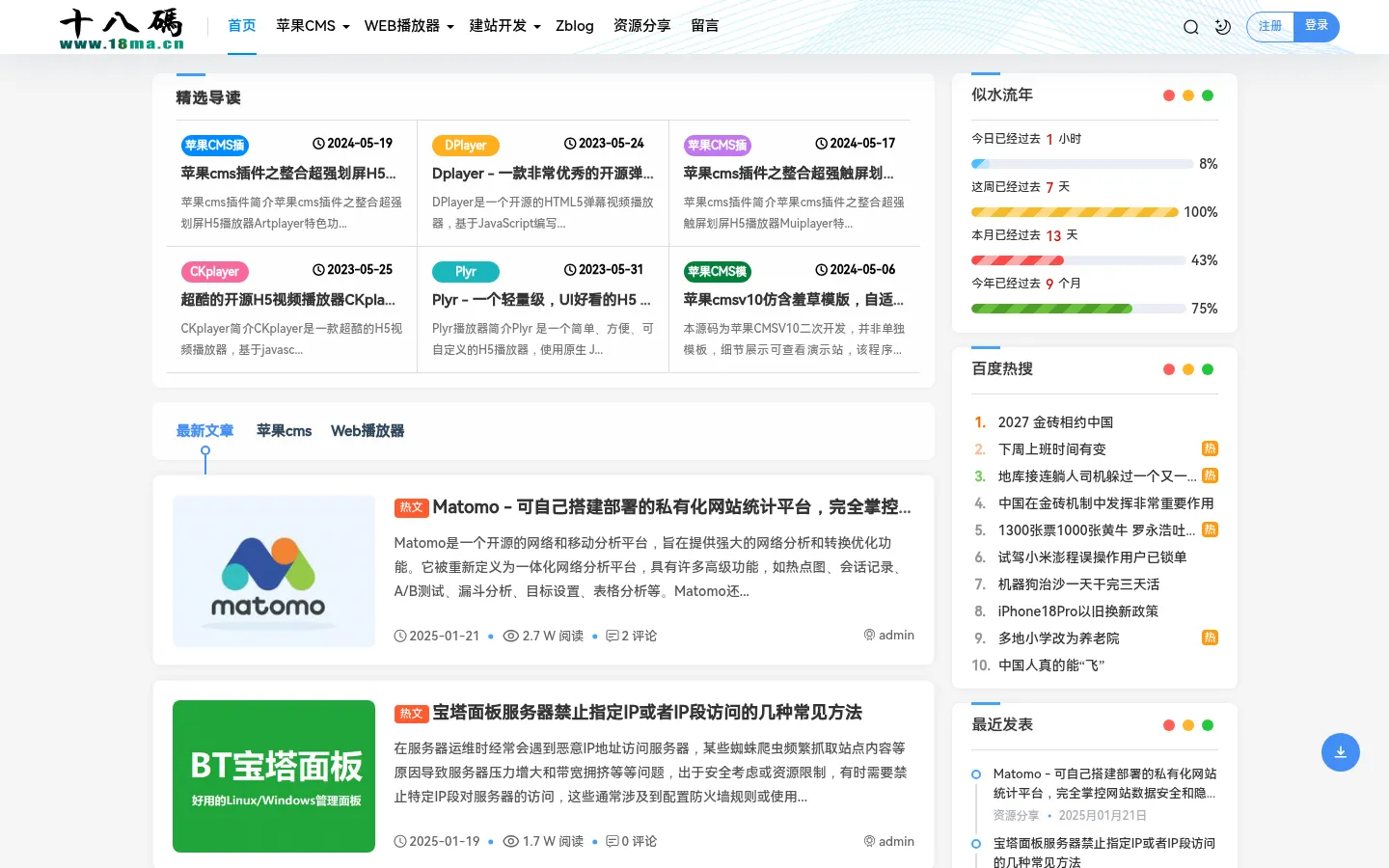
Task: Expand the 建站开发 dropdown menu
Action: coord(505,26)
